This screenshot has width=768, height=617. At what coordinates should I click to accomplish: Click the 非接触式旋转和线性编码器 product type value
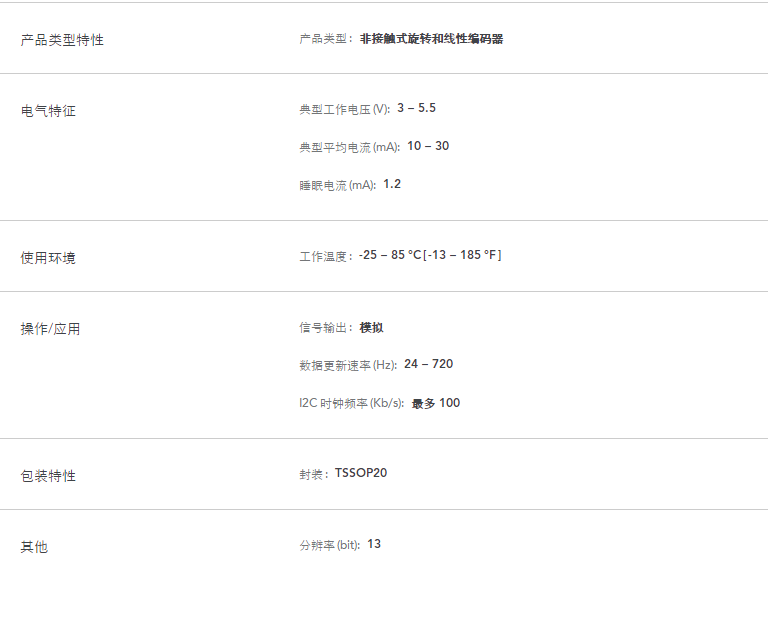[x=431, y=39]
